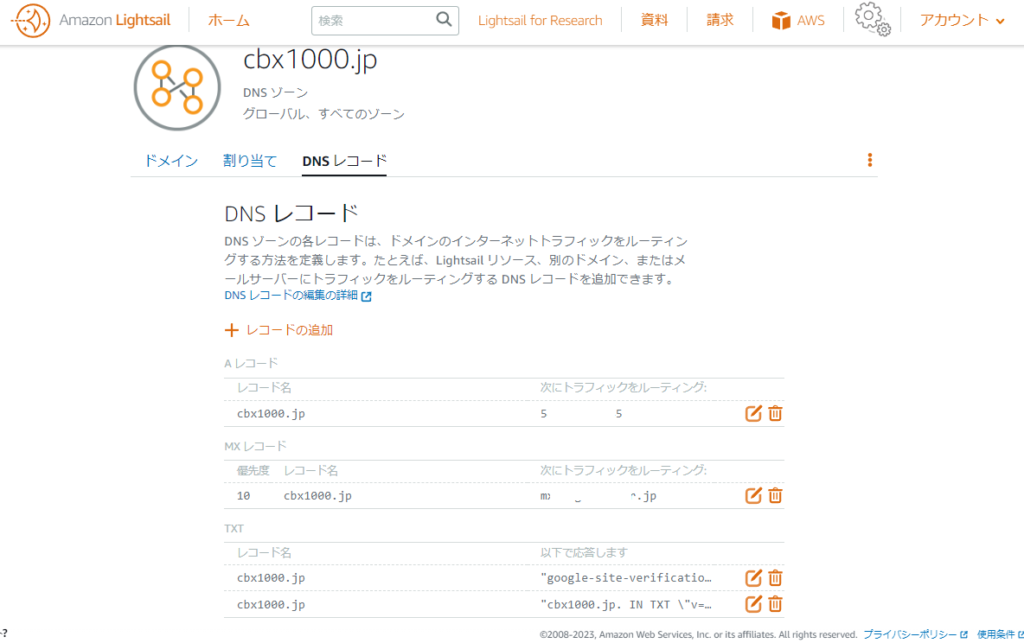This screenshot has height=643, width=1024.
Task: Open the プライバシーポリシー link
Action: (x=910, y=635)
